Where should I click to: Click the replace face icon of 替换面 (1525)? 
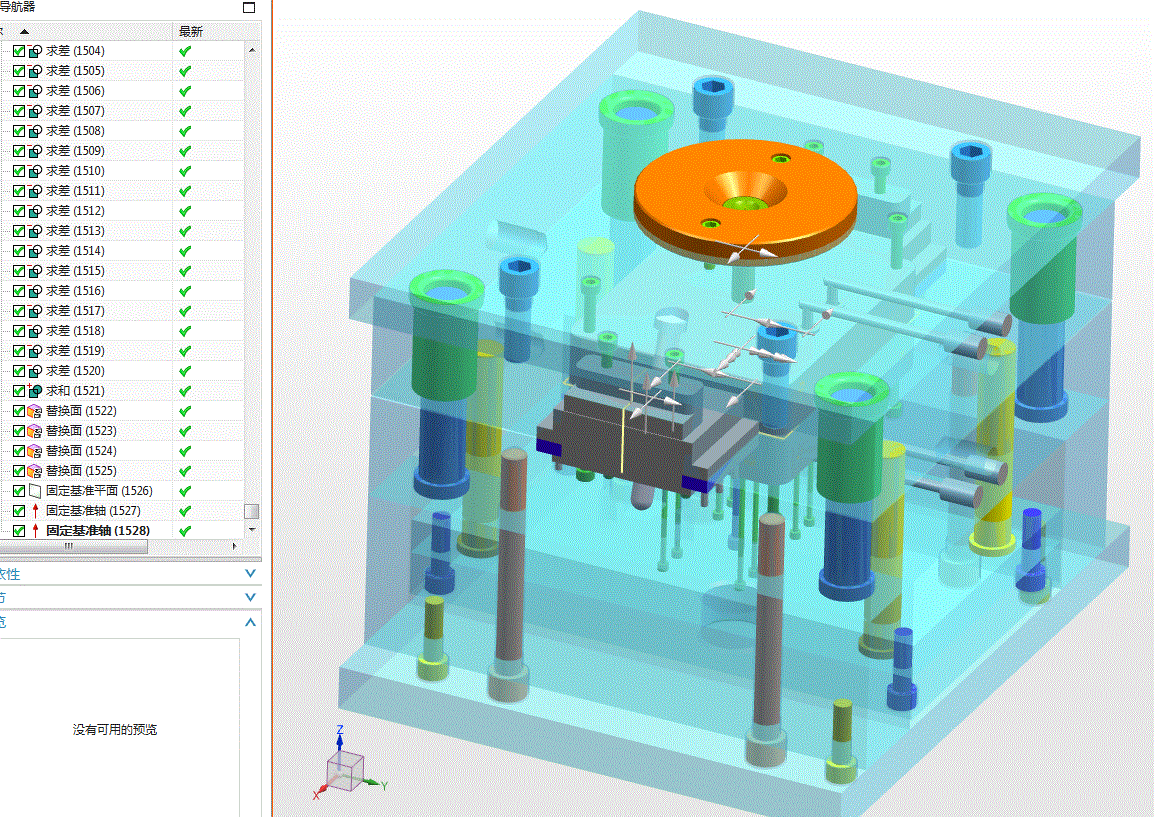click(35, 470)
